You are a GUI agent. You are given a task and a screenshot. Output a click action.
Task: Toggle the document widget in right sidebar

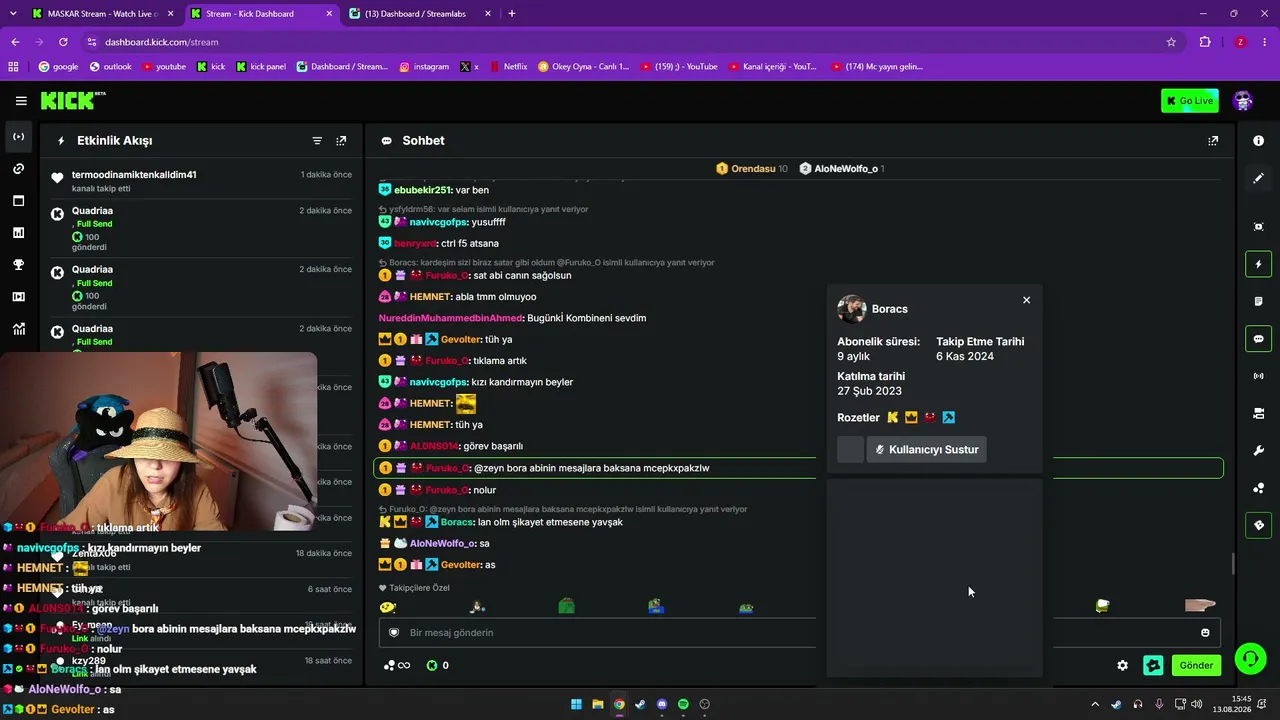(1259, 301)
